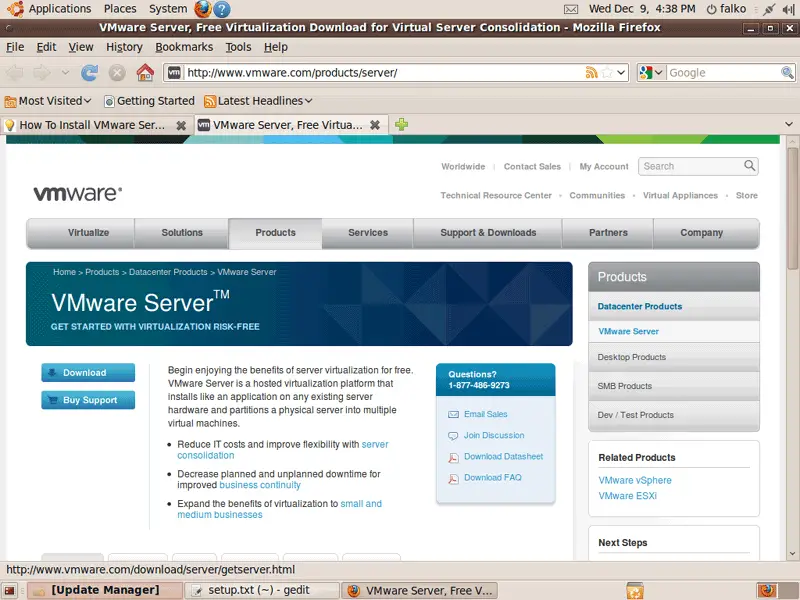This screenshot has height=600, width=800.
Task: Open the Support & Downloads nav tab
Action: click(x=488, y=233)
